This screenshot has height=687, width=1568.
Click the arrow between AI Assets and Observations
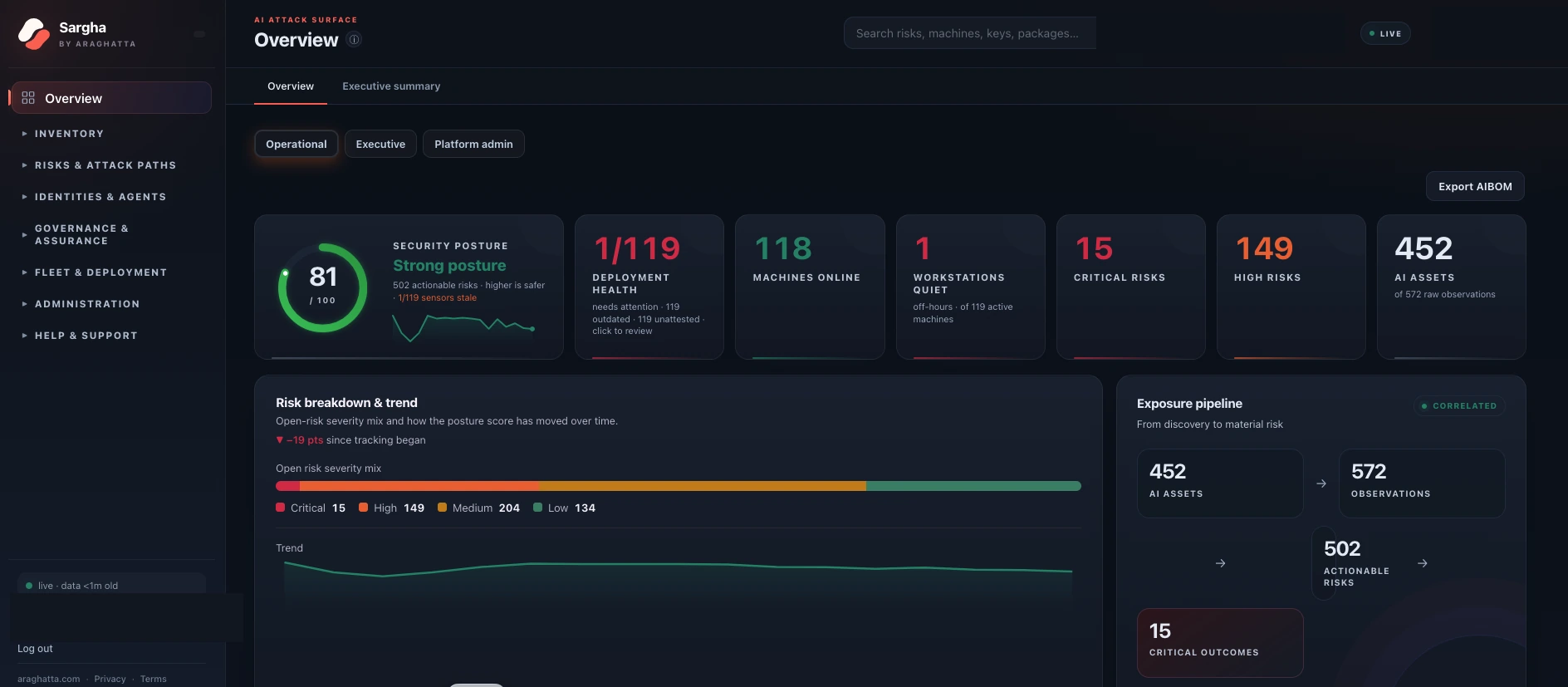pos(1321,483)
